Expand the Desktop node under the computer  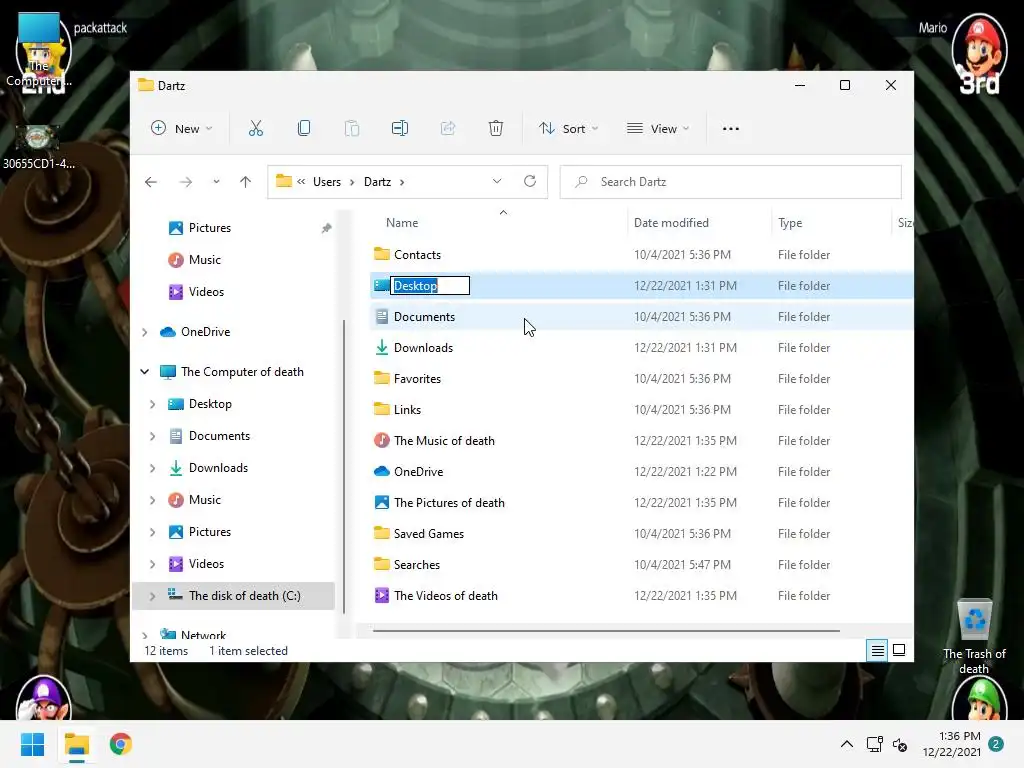[152, 404]
